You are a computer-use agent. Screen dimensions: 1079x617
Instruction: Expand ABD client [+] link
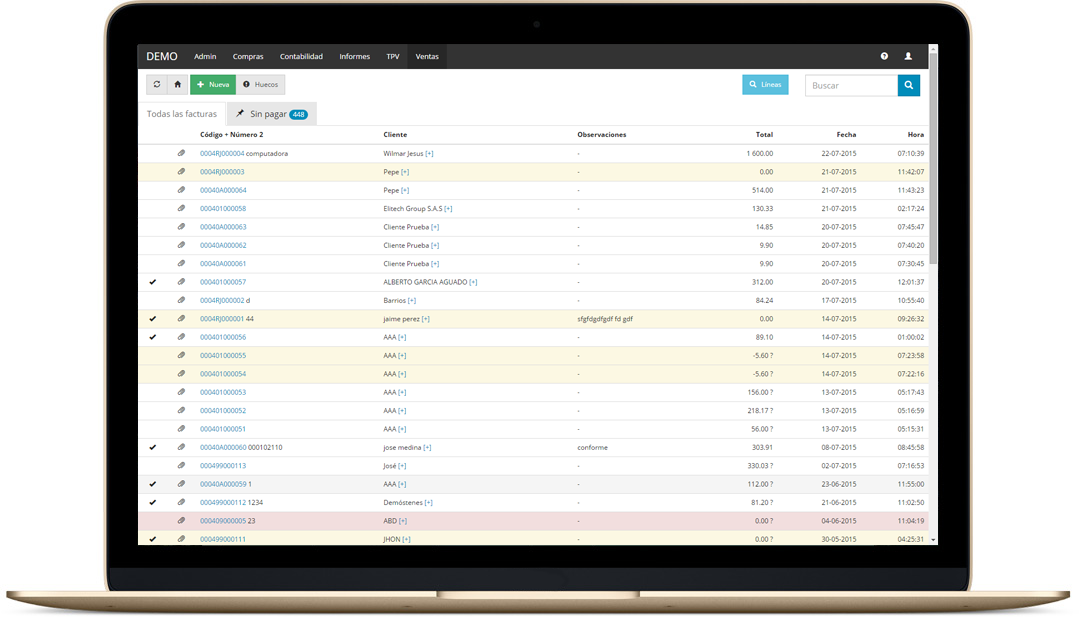click(x=403, y=521)
